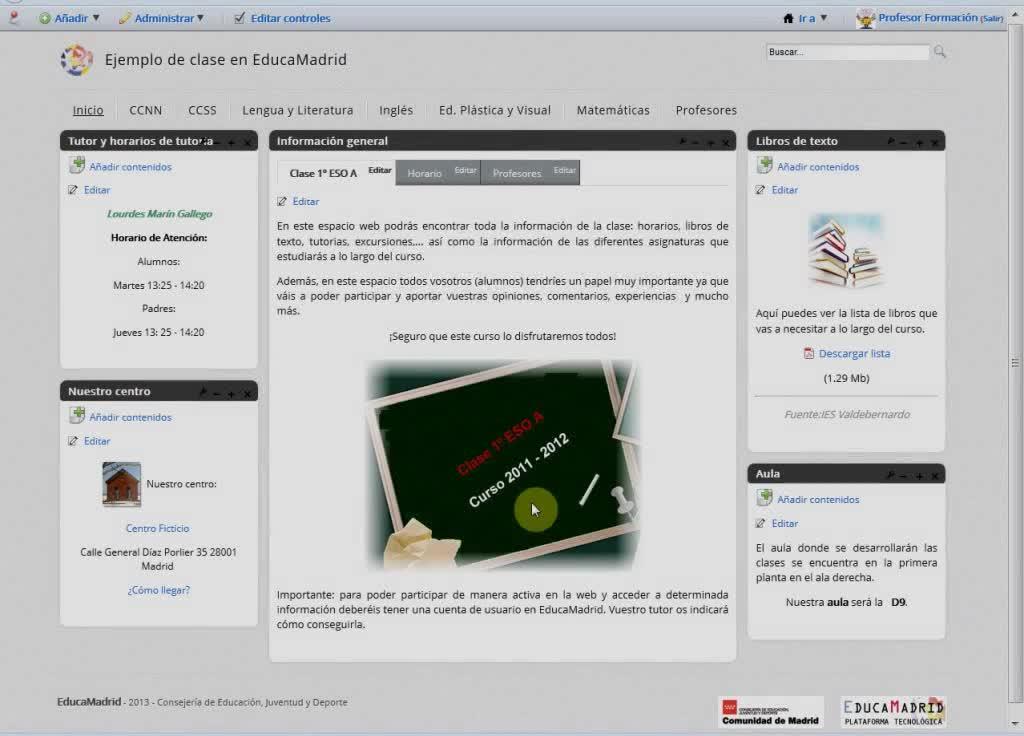Open the Matemáticas page tab
This screenshot has height=736, width=1024.
pos(613,110)
